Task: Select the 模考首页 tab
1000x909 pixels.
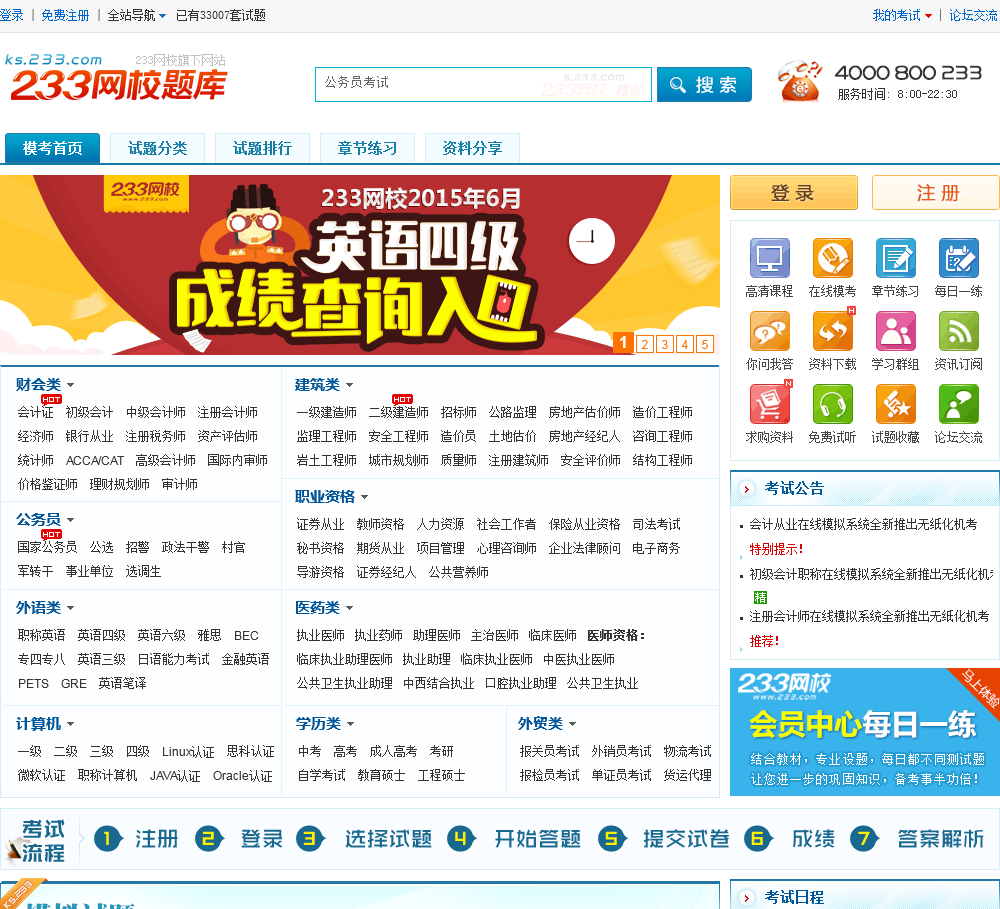Action: [x=52, y=148]
